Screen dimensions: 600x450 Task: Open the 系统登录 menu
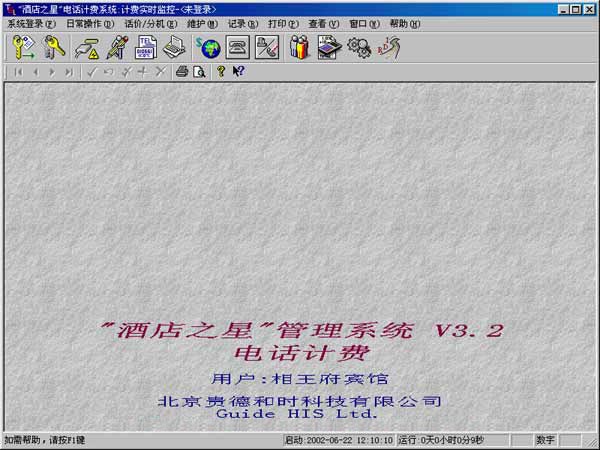coord(32,24)
